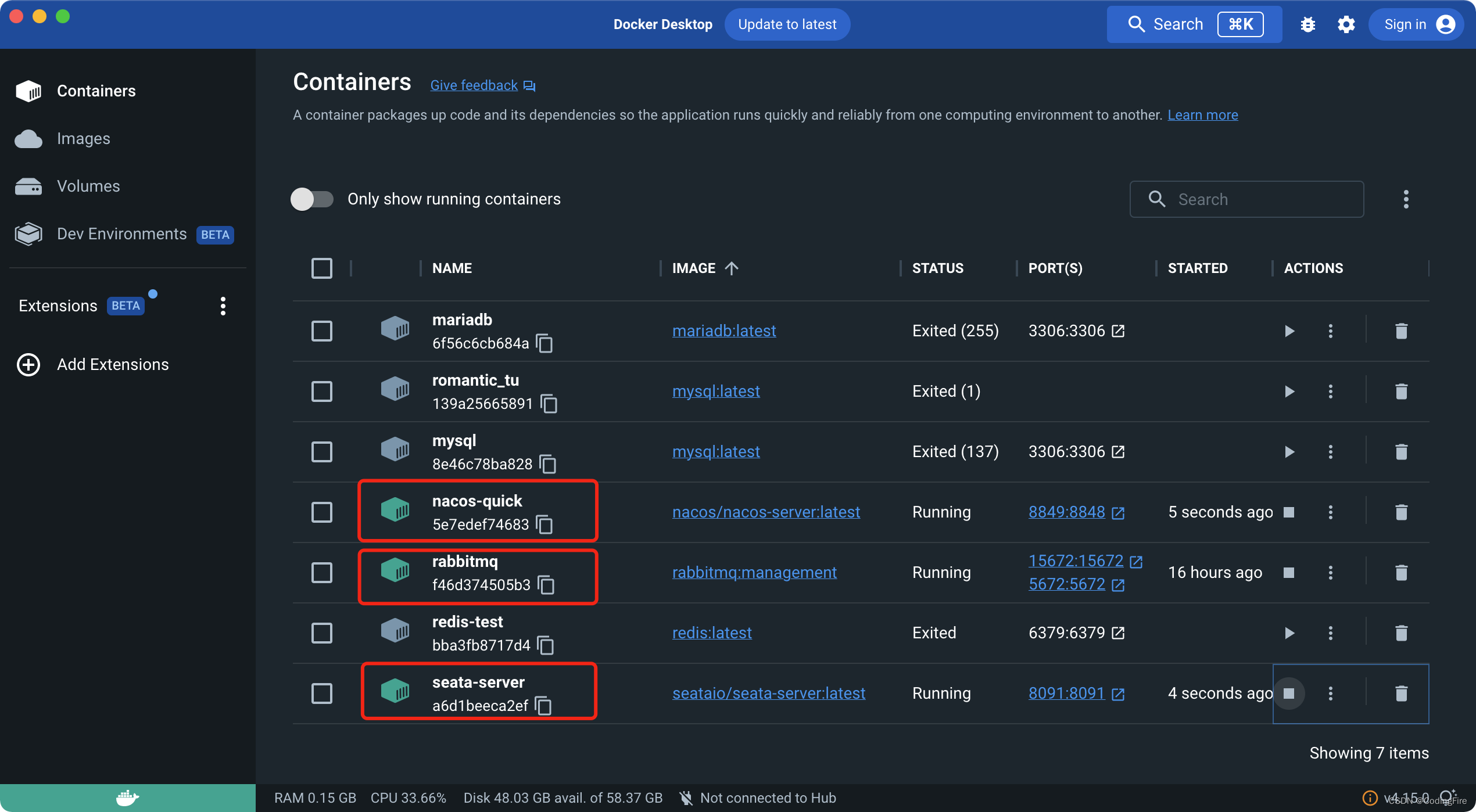Image resolution: width=1476 pixels, height=812 pixels.
Task: Open the Give feedback link
Action: point(483,85)
